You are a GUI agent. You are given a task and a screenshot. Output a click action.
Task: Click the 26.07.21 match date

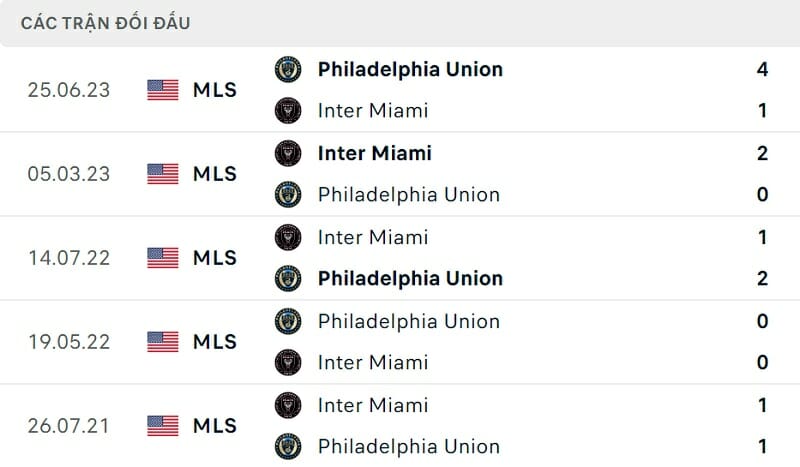click(x=69, y=426)
